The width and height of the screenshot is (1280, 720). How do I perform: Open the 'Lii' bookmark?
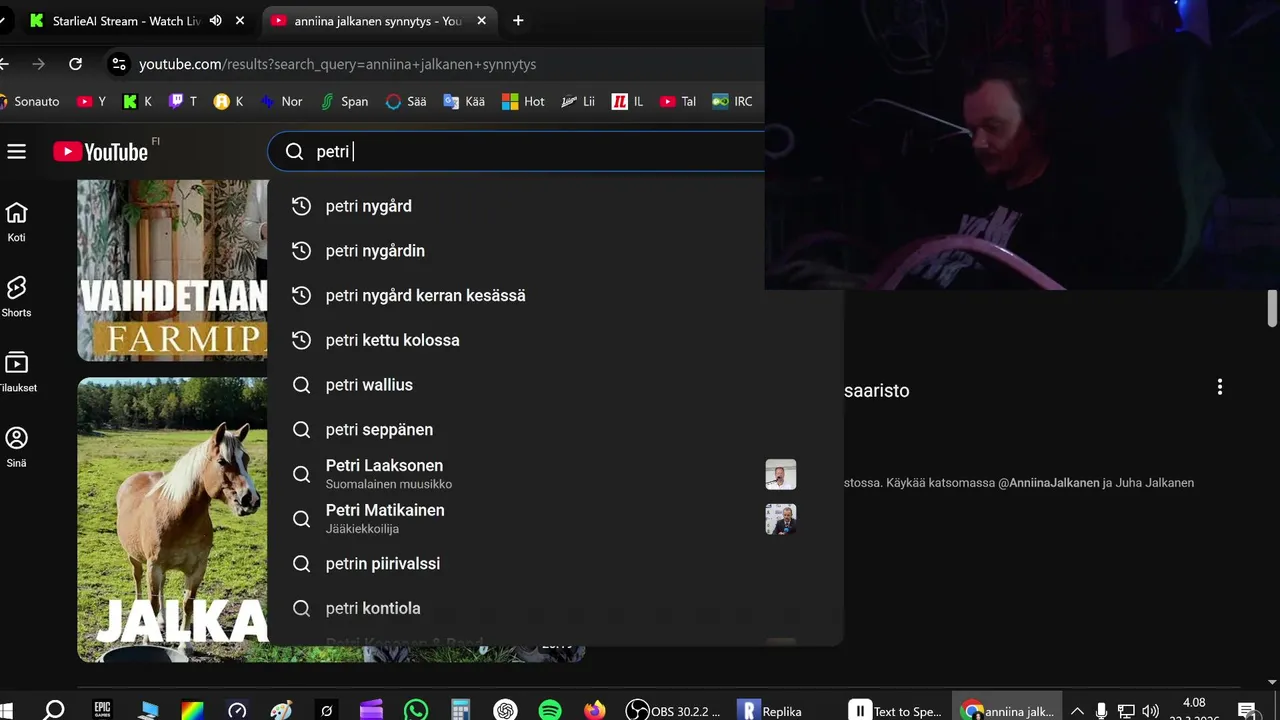(x=578, y=101)
